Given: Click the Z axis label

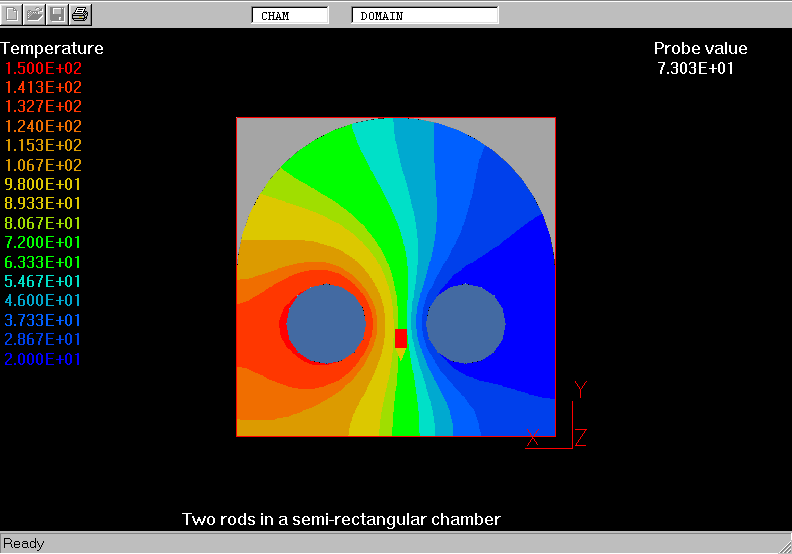Looking at the screenshot, I should [x=581, y=437].
